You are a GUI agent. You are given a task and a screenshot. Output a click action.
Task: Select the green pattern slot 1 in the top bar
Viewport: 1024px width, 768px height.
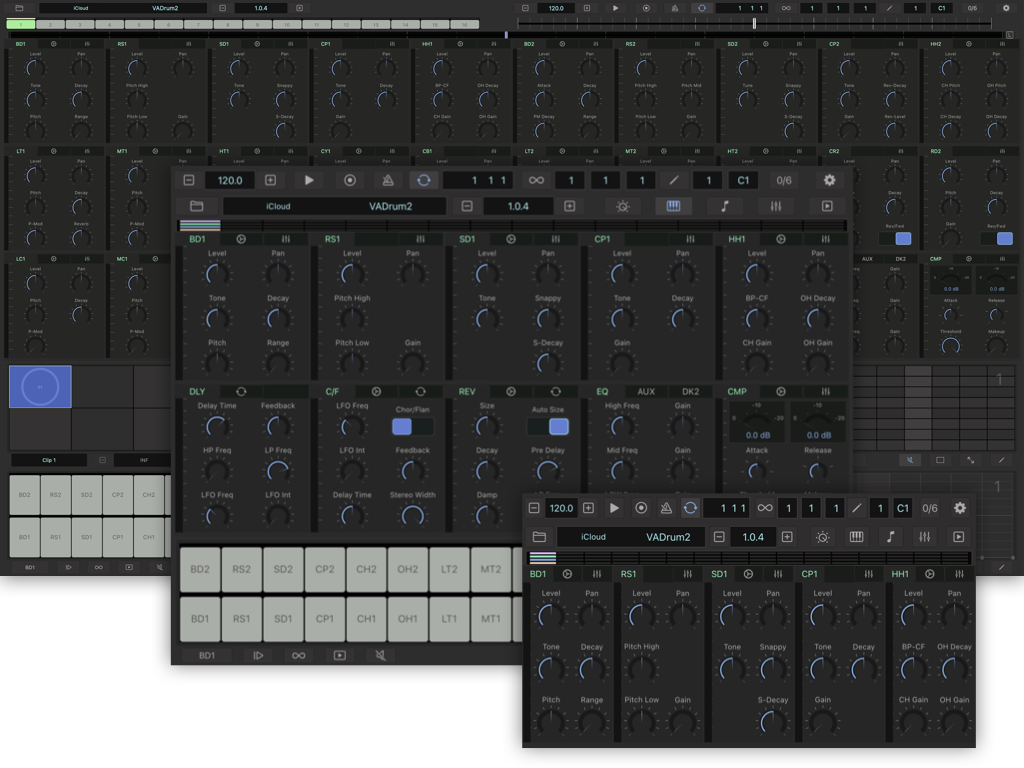[x=20, y=24]
